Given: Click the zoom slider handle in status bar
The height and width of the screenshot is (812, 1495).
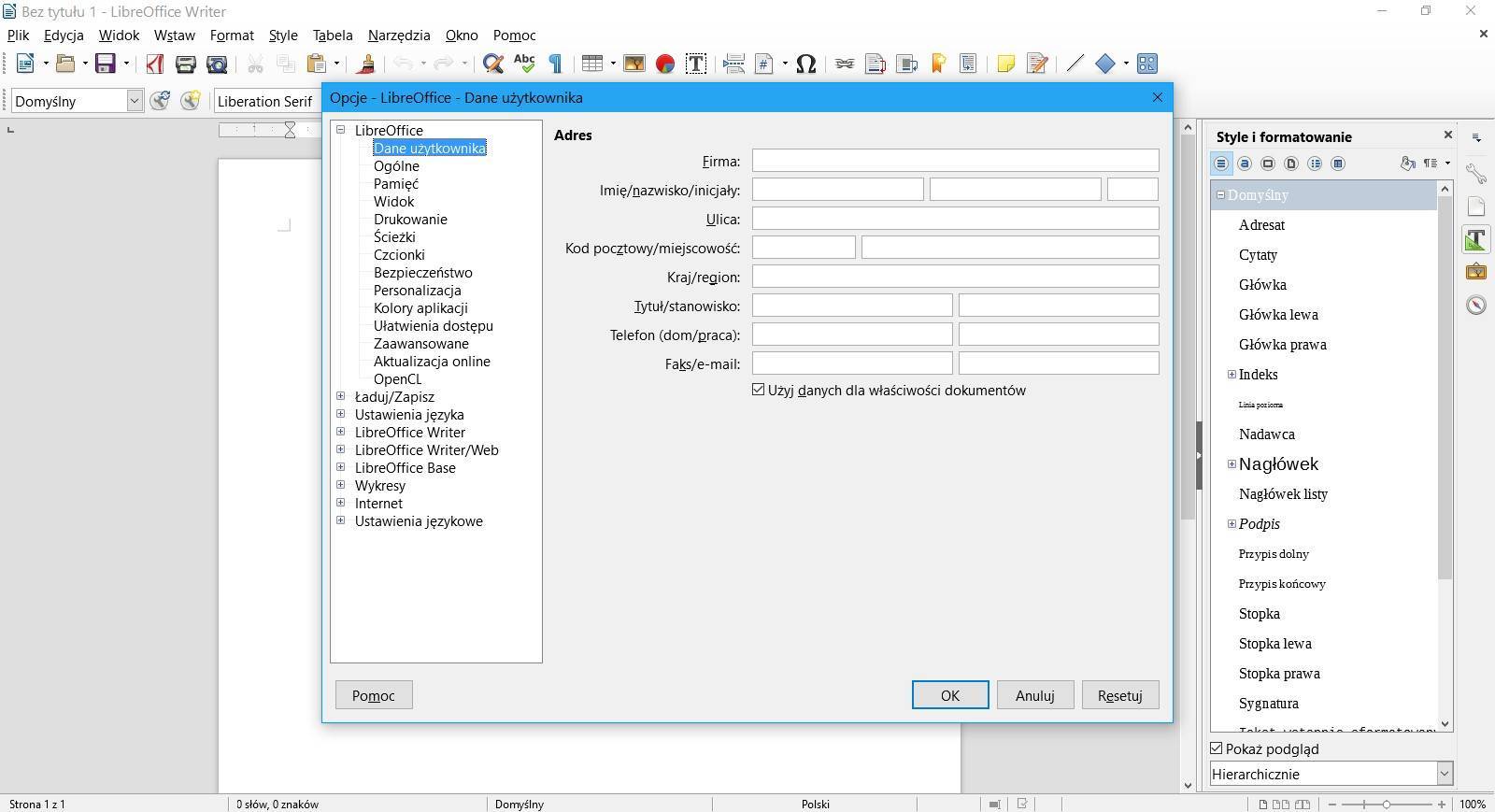Looking at the screenshot, I should pos(1386,804).
